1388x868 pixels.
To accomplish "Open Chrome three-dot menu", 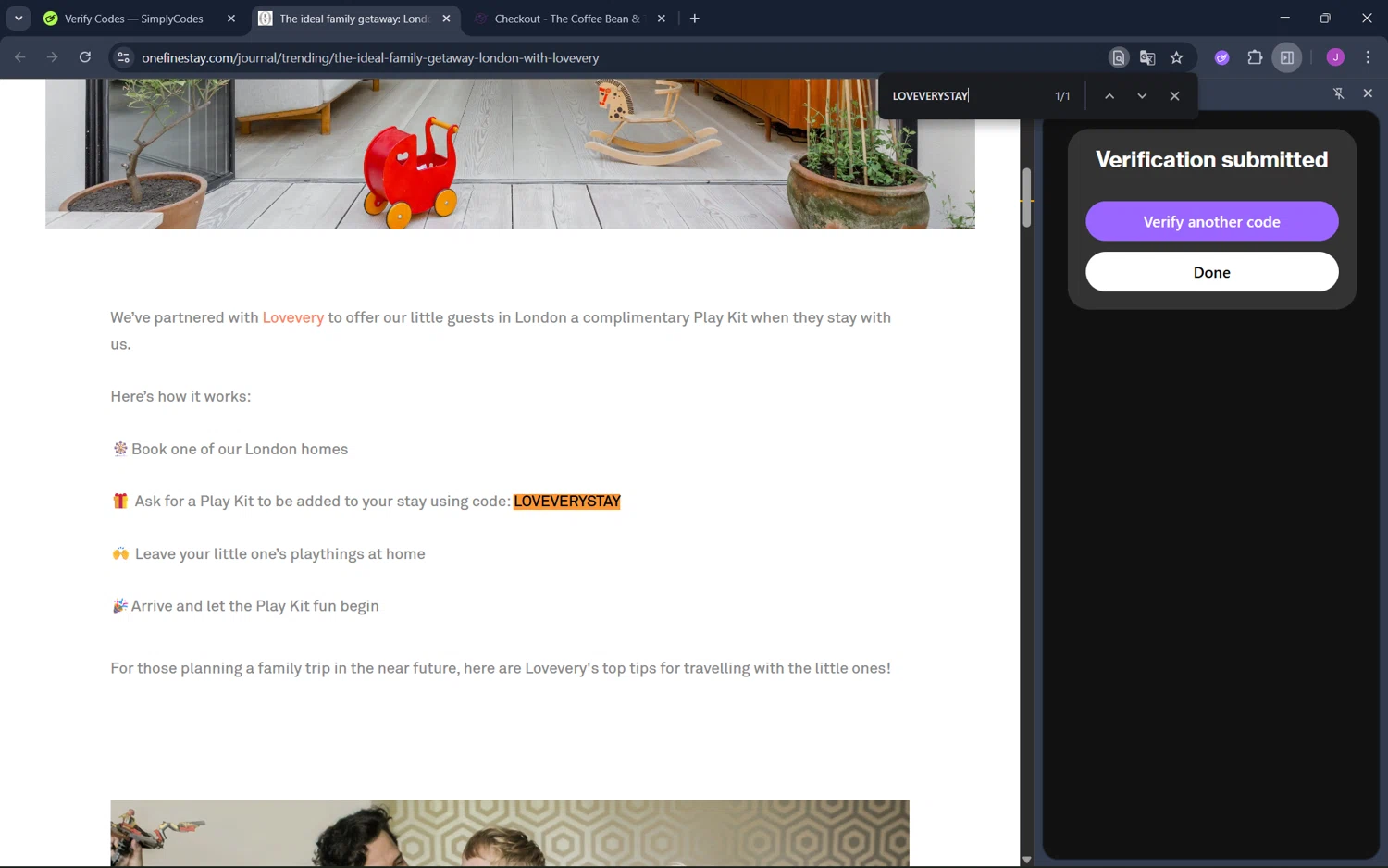I will pos(1368,57).
